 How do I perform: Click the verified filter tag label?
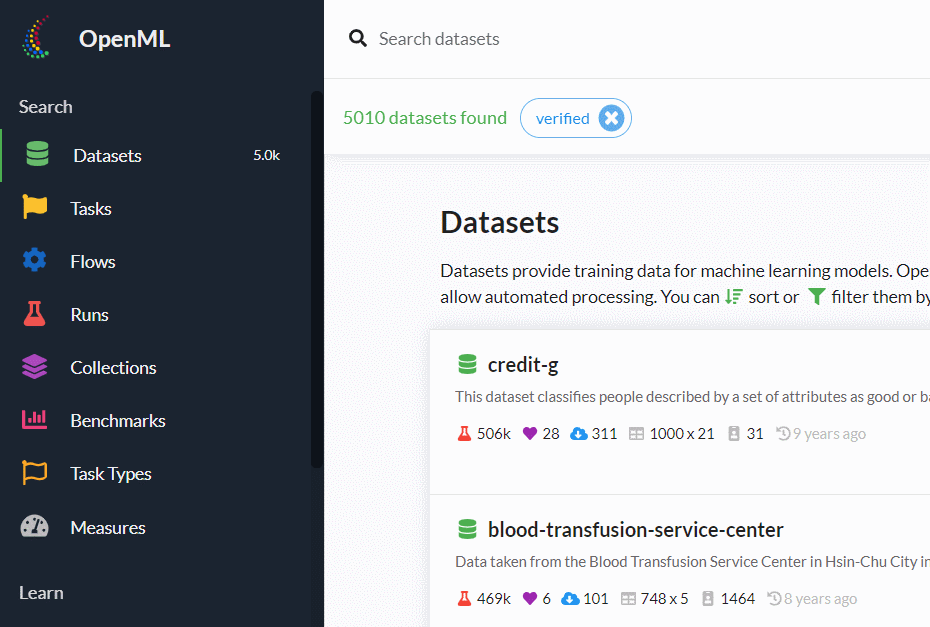click(x=562, y=119)
